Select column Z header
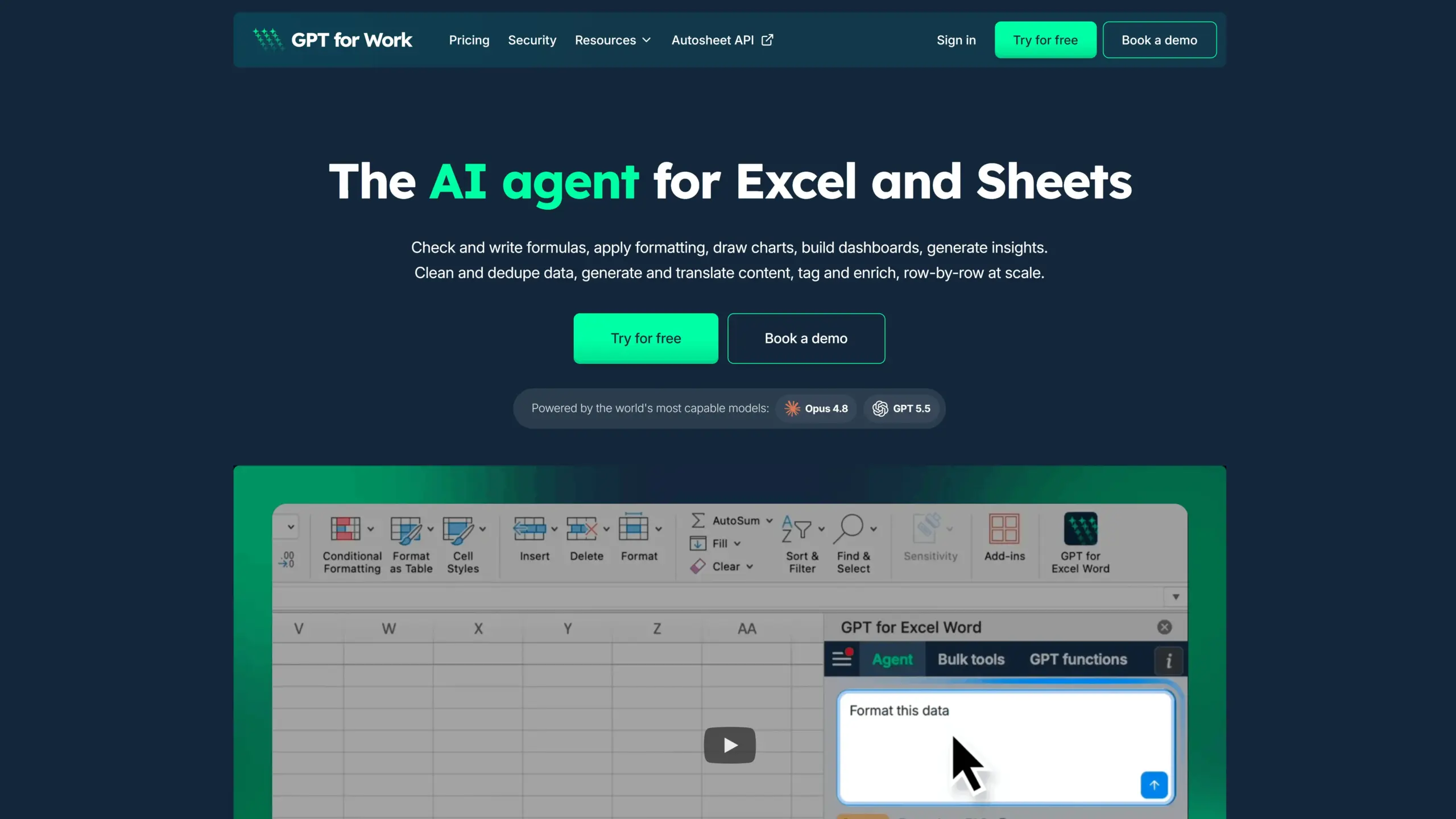Image resolution: width=1456 pixels, height=819 pixels. (657, 628)
